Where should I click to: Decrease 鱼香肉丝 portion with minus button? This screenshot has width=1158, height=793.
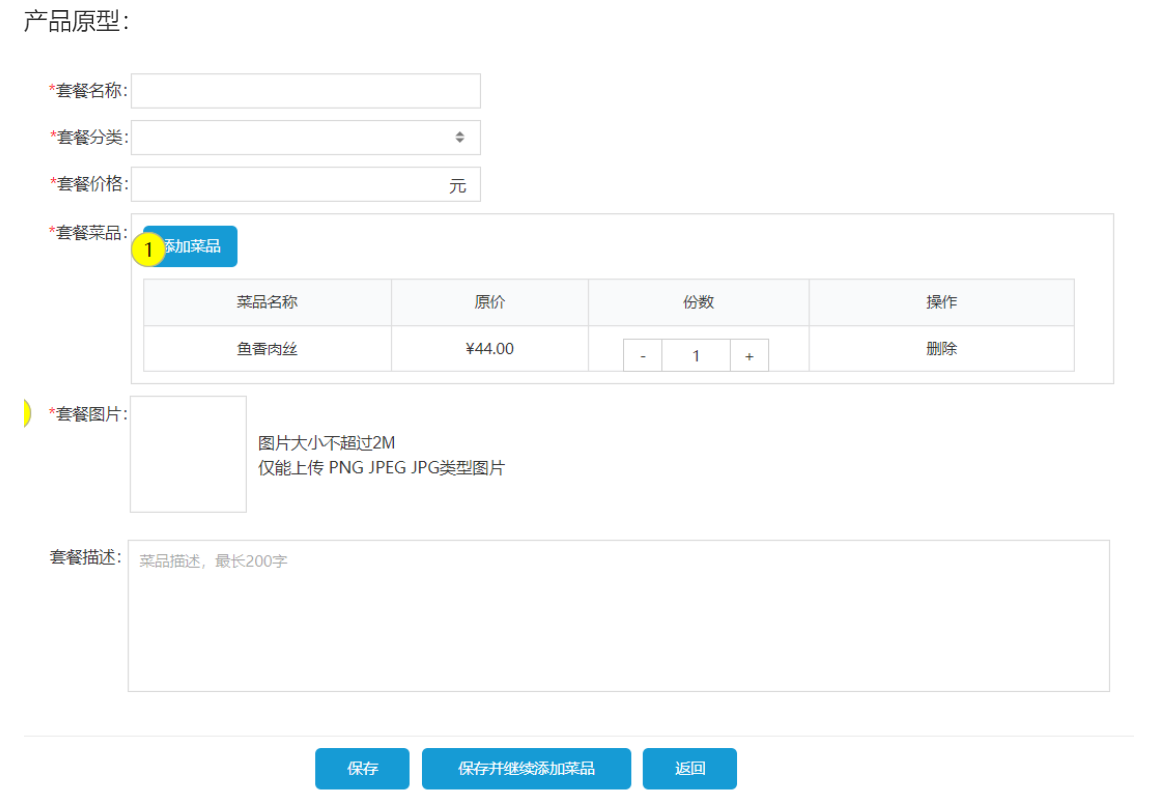pos(643,356)
